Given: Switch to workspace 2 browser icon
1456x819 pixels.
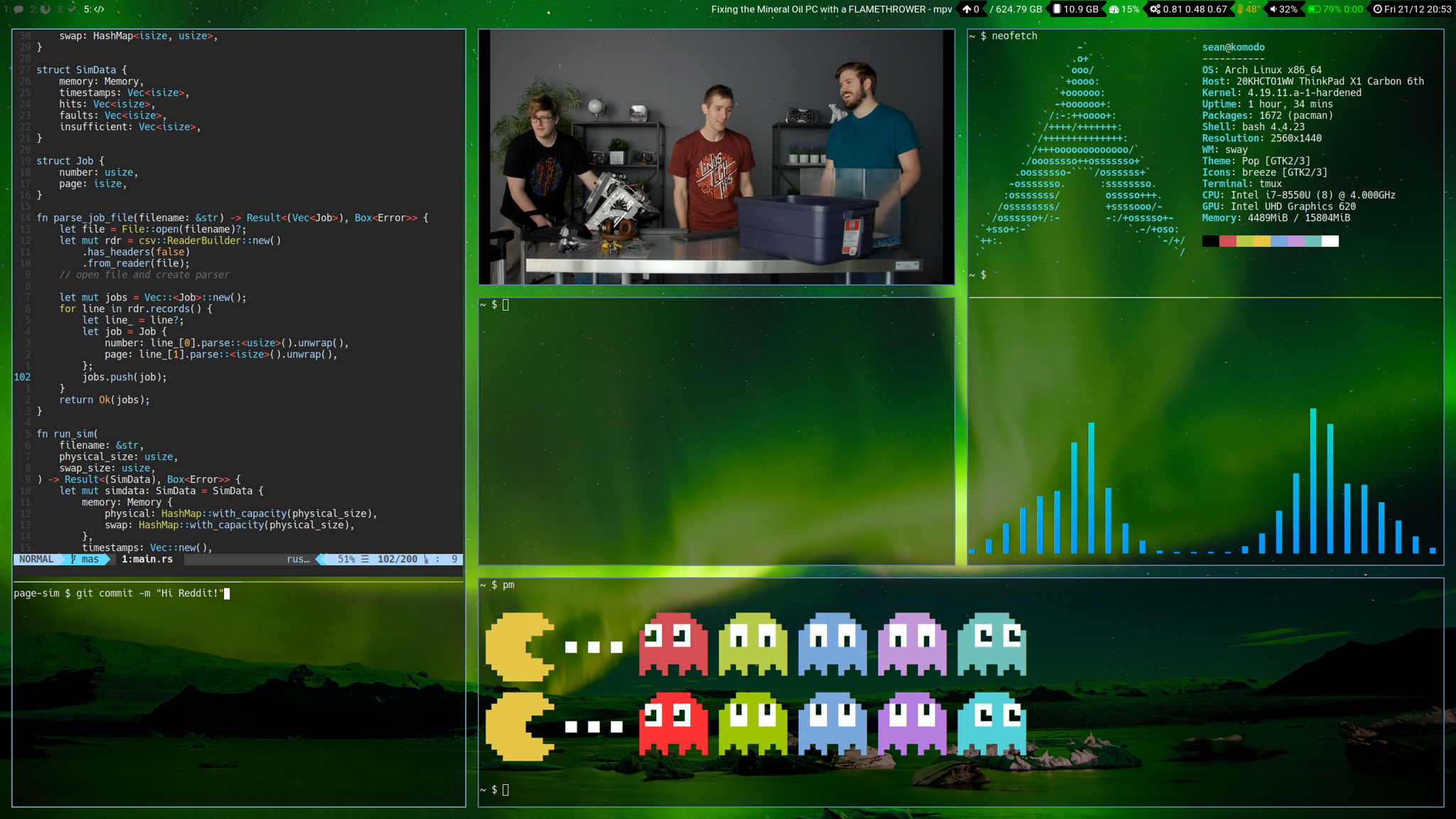Looking at the screenshot, I should point(45,9).
